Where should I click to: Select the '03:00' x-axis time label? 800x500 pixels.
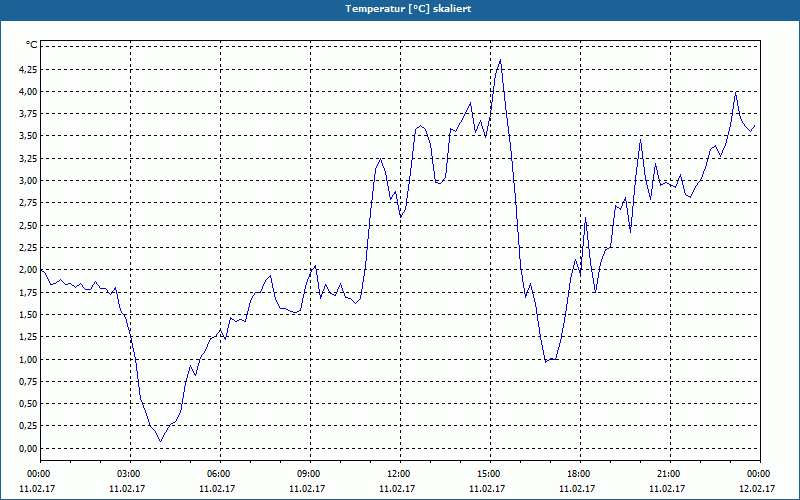click(127, 474)
